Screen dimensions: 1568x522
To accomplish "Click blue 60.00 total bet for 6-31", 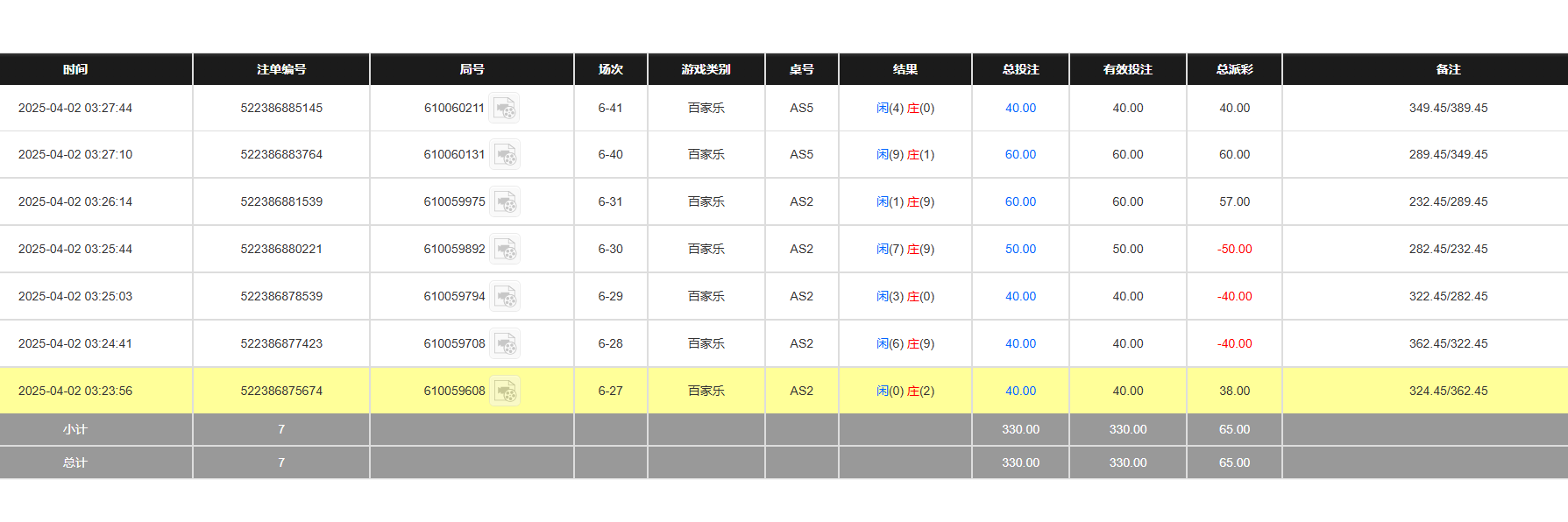I will tap(1020, 202).
